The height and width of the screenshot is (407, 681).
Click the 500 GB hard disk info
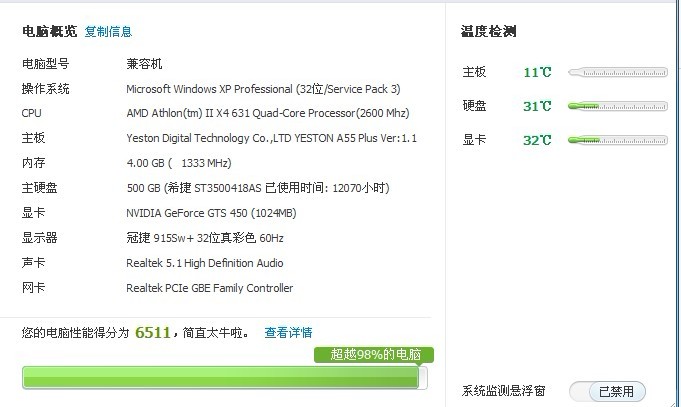[257, 188]
